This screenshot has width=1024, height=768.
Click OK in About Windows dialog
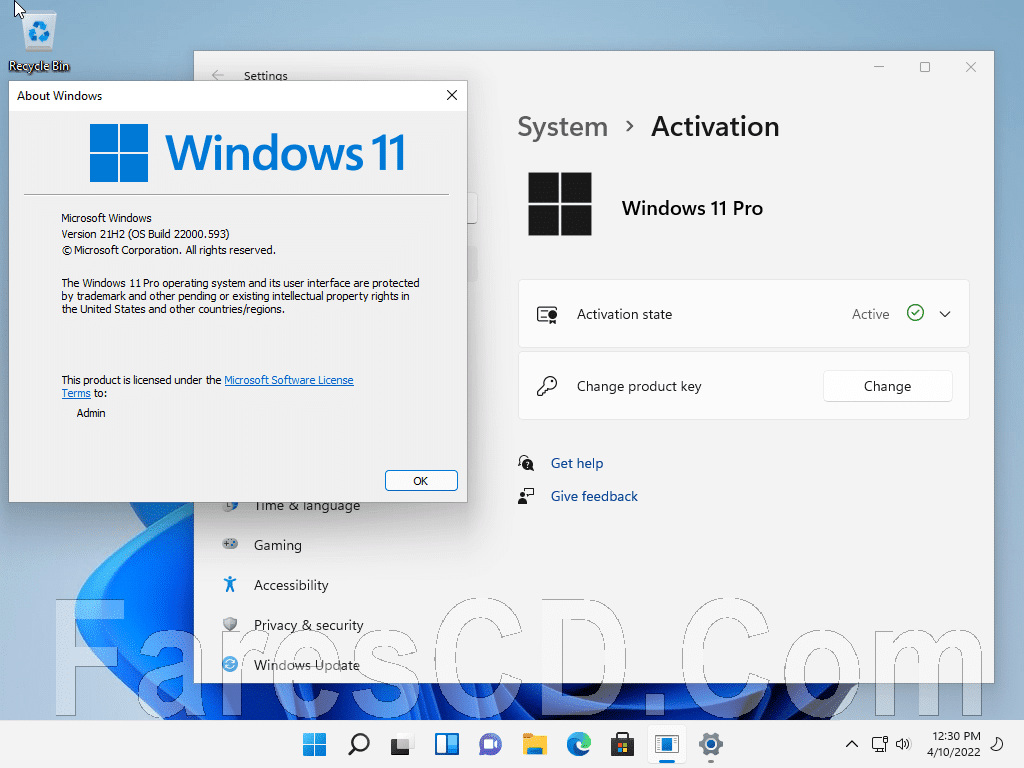421,481
